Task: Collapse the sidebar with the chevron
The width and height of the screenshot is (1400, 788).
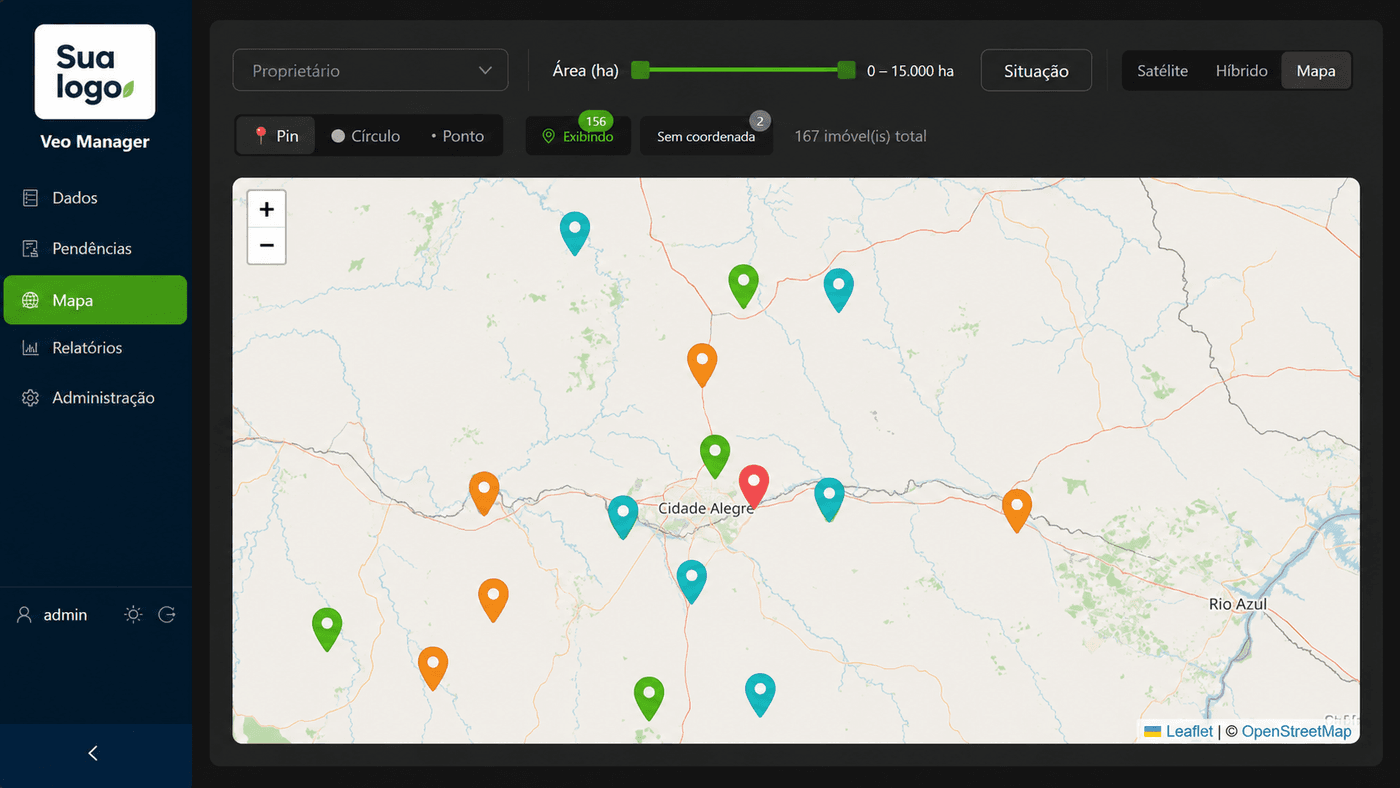Action: tap(93, 753)
